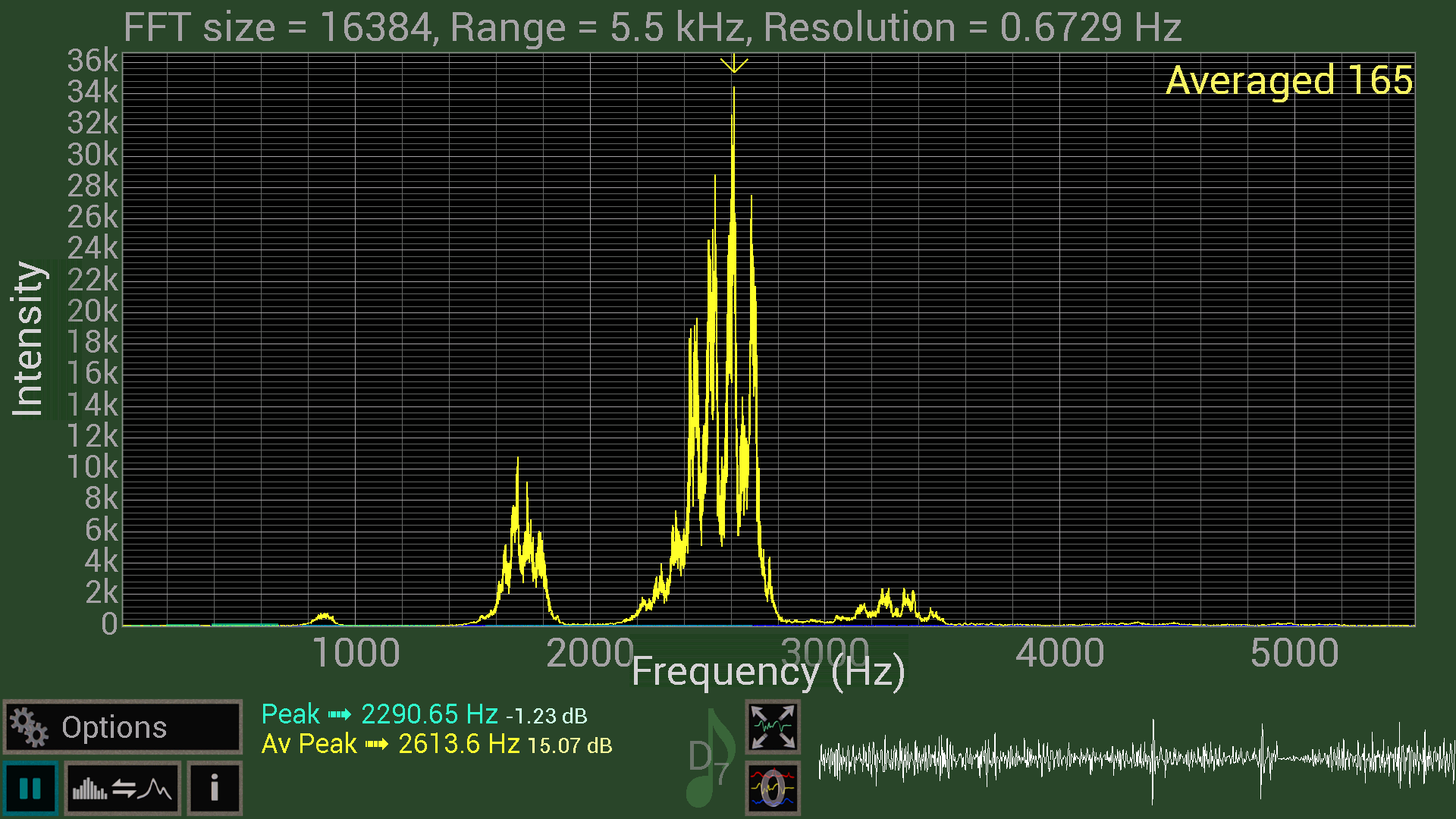
Task: Tap the D7 musical note indicator
Action: tap(710, 758)
